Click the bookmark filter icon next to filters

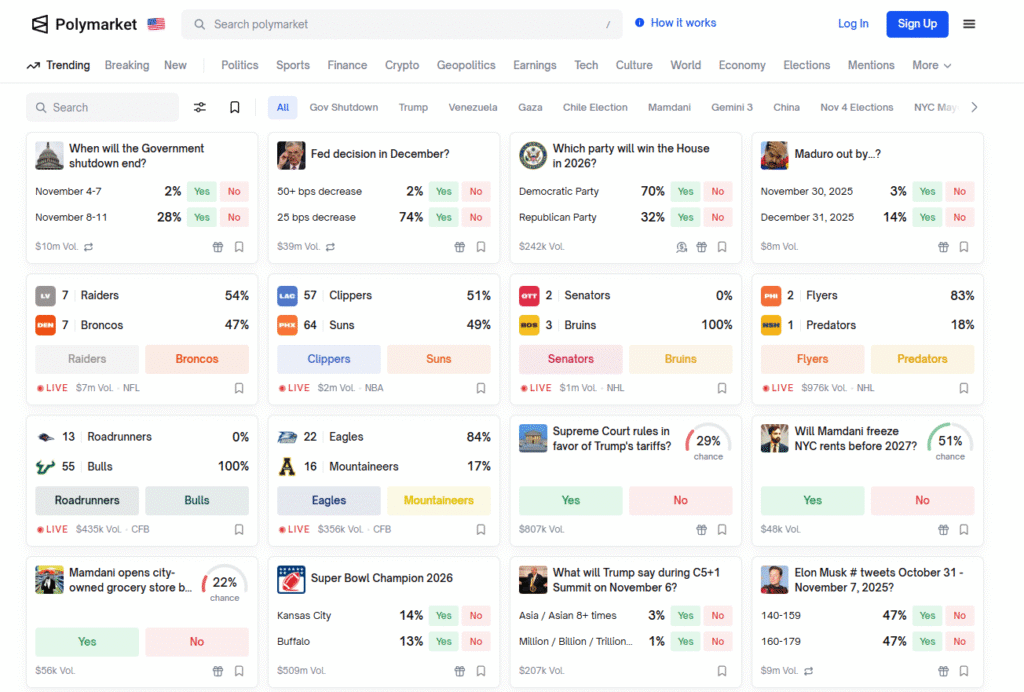click(234, 106)
